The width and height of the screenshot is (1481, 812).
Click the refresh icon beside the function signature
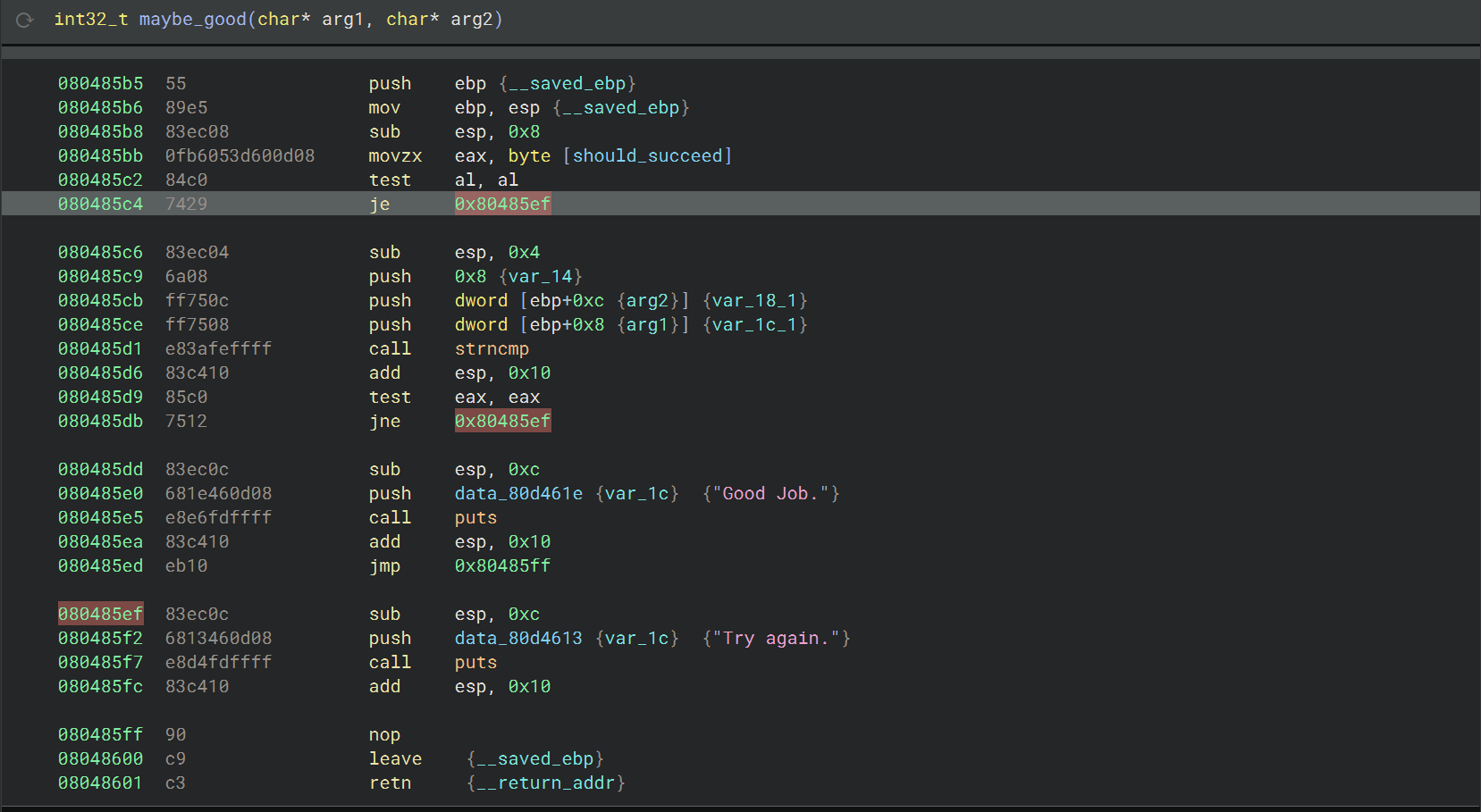(x=24, y=20)
